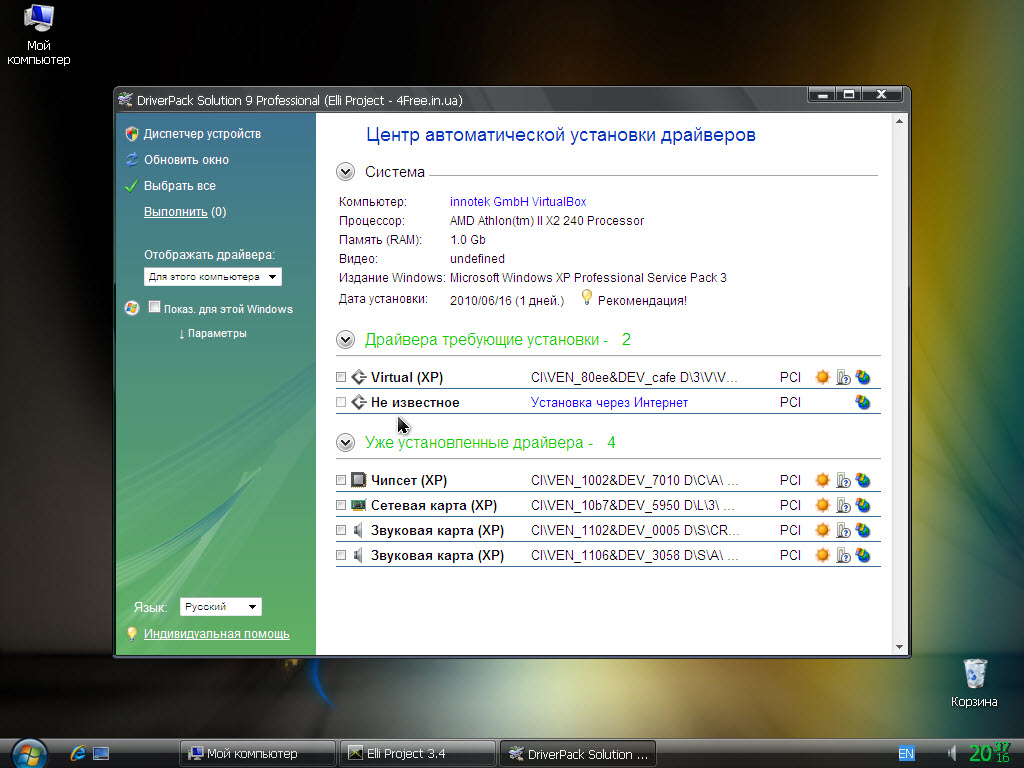Screen dimensions: 1024x768
Task: Click sun icon in VEN_1102 Звуковая карта row
Action: [x=822, y=530]
